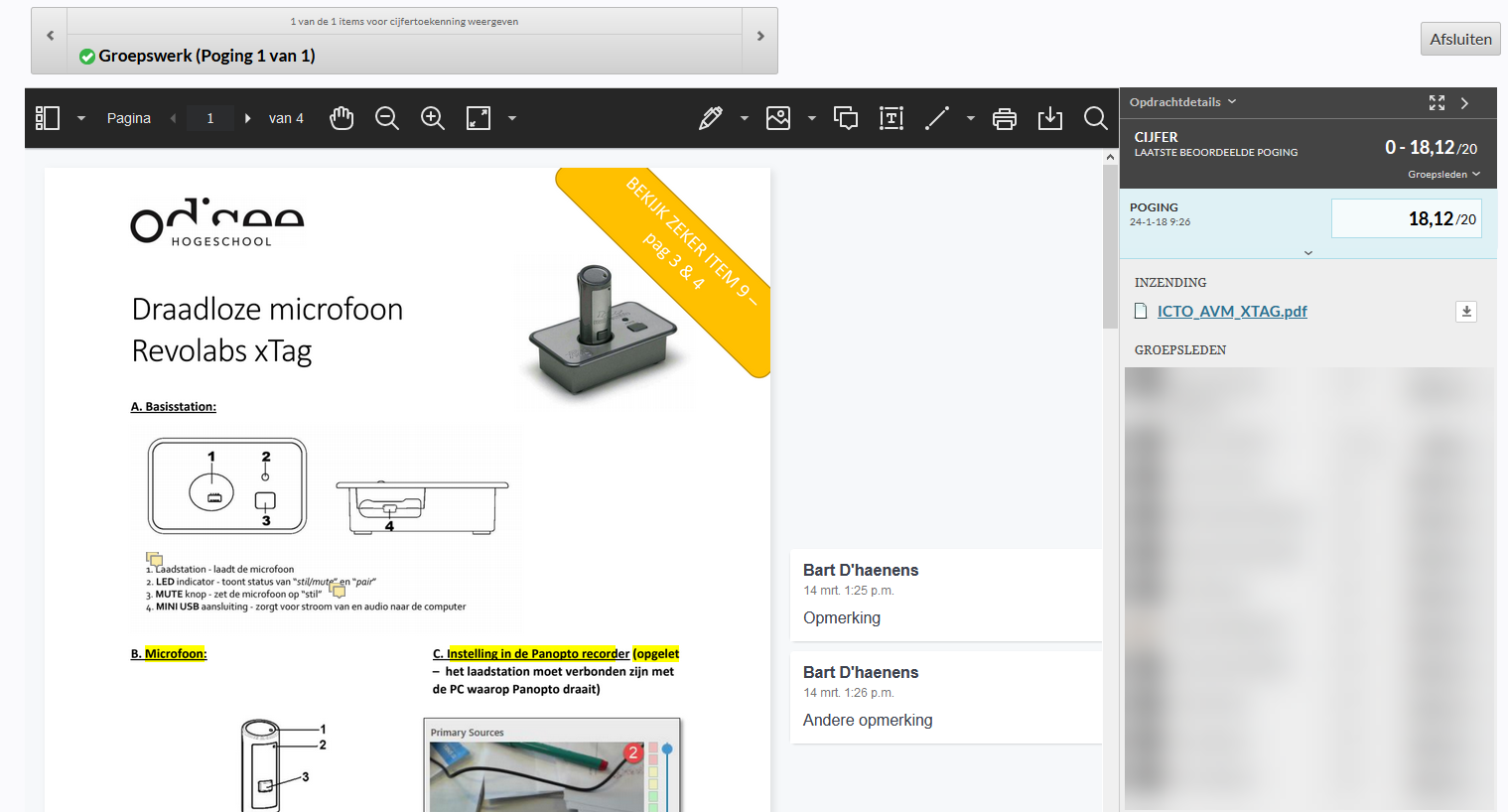This screenshot has height=812, width=1508.
Task: Click the attempt grade input 18,12
Action: (1406, 218)
